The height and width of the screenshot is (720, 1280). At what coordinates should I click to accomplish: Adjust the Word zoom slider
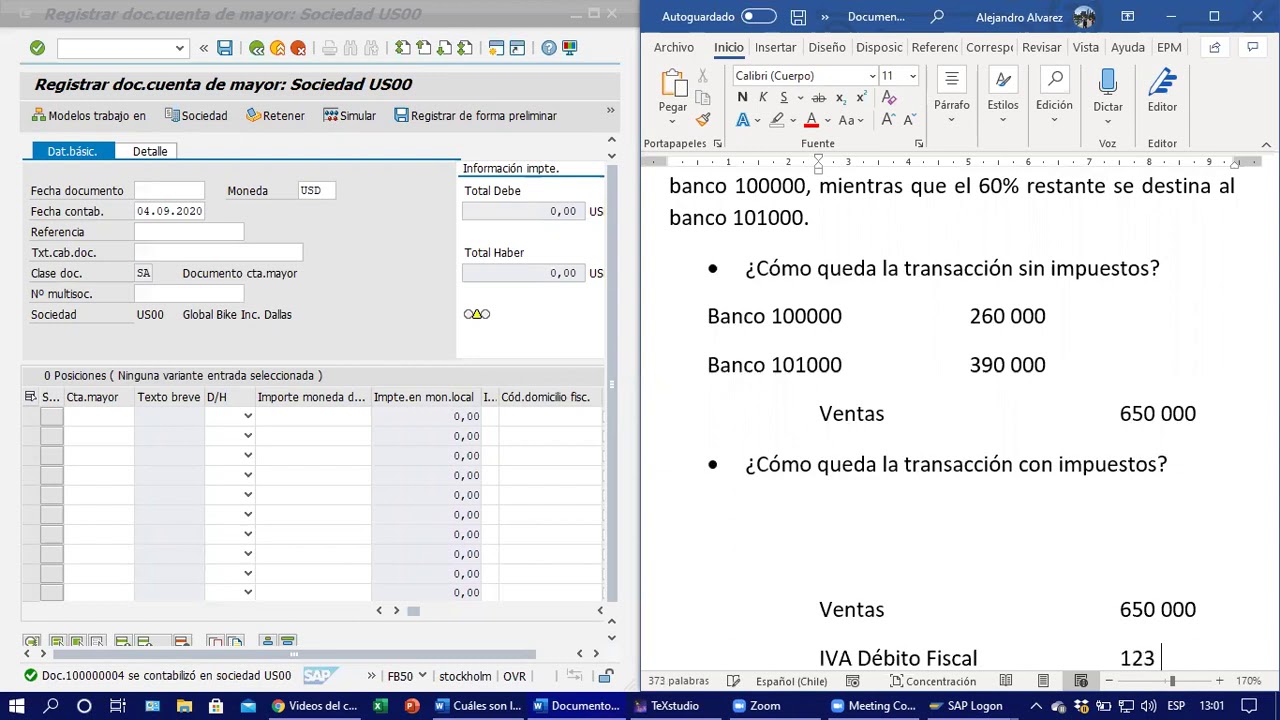(x=1172, y=681)
